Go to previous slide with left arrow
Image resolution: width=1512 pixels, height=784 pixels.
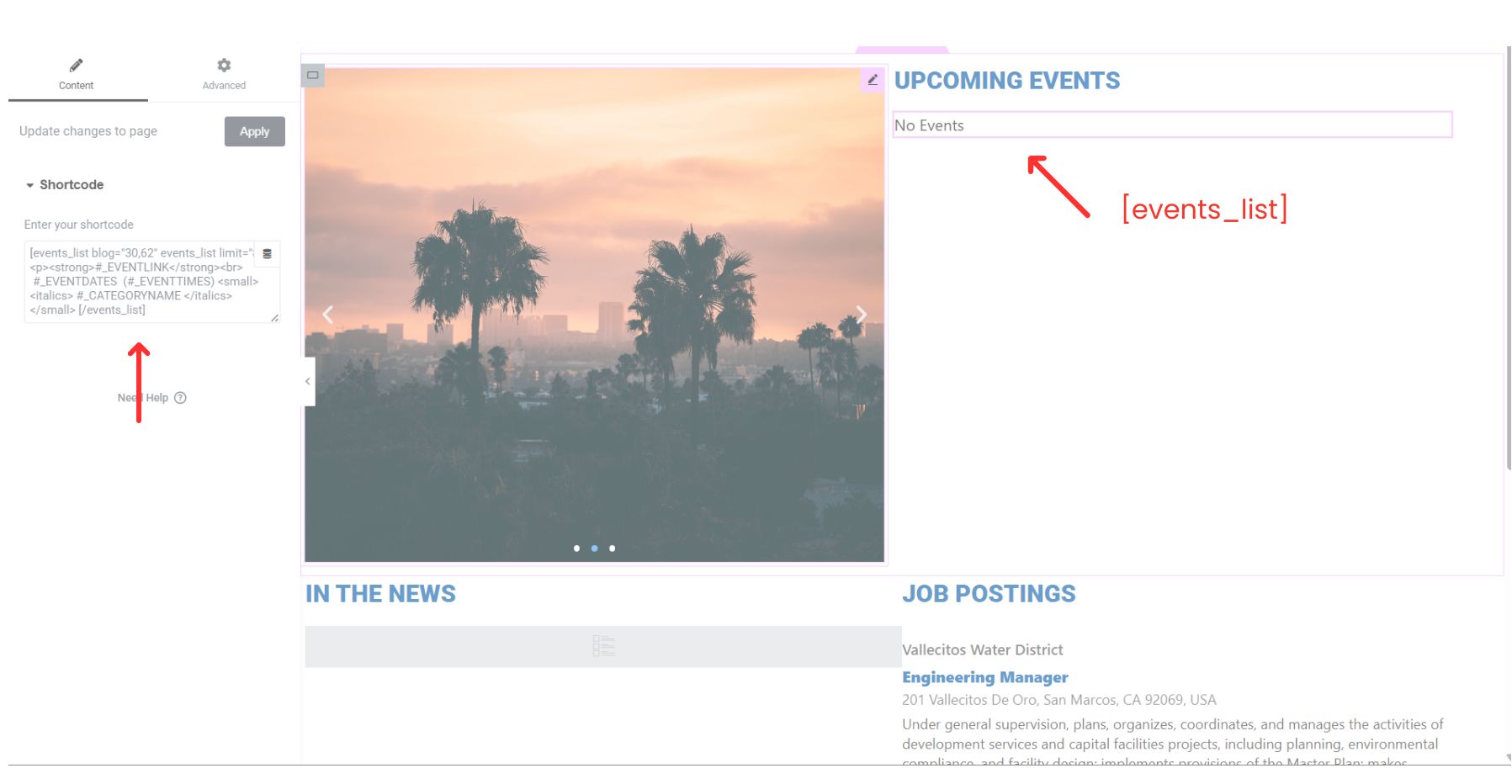[328, 315]
